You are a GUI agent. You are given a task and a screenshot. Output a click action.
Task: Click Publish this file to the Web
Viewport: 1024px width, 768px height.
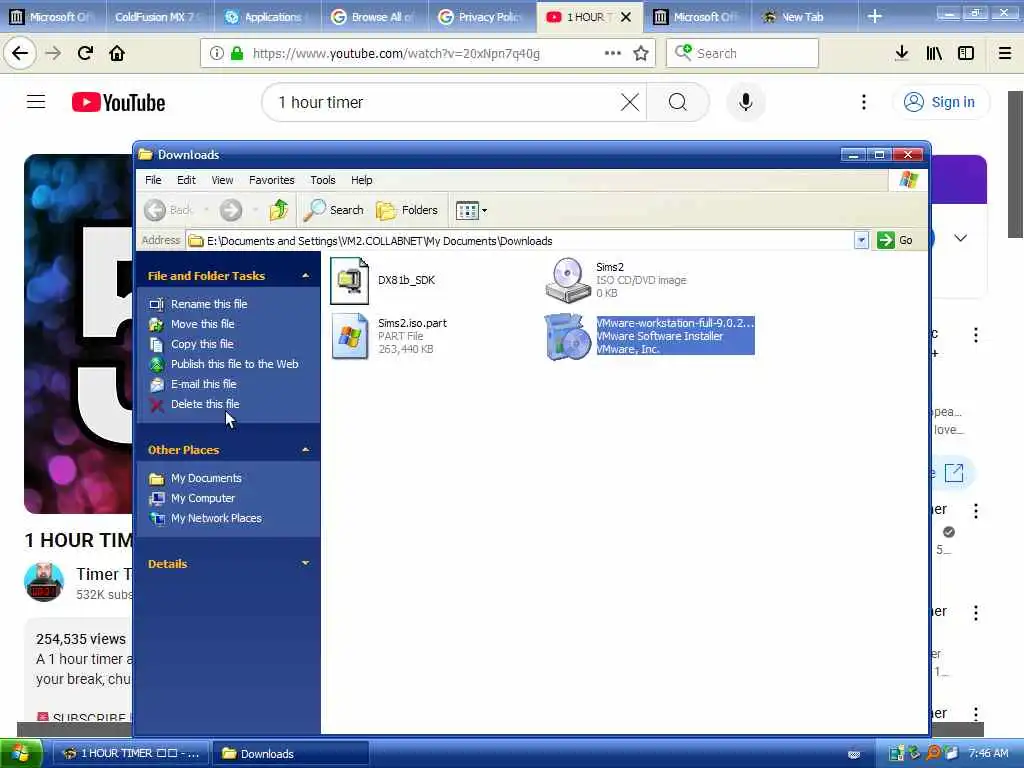click(x=234, y=364)
